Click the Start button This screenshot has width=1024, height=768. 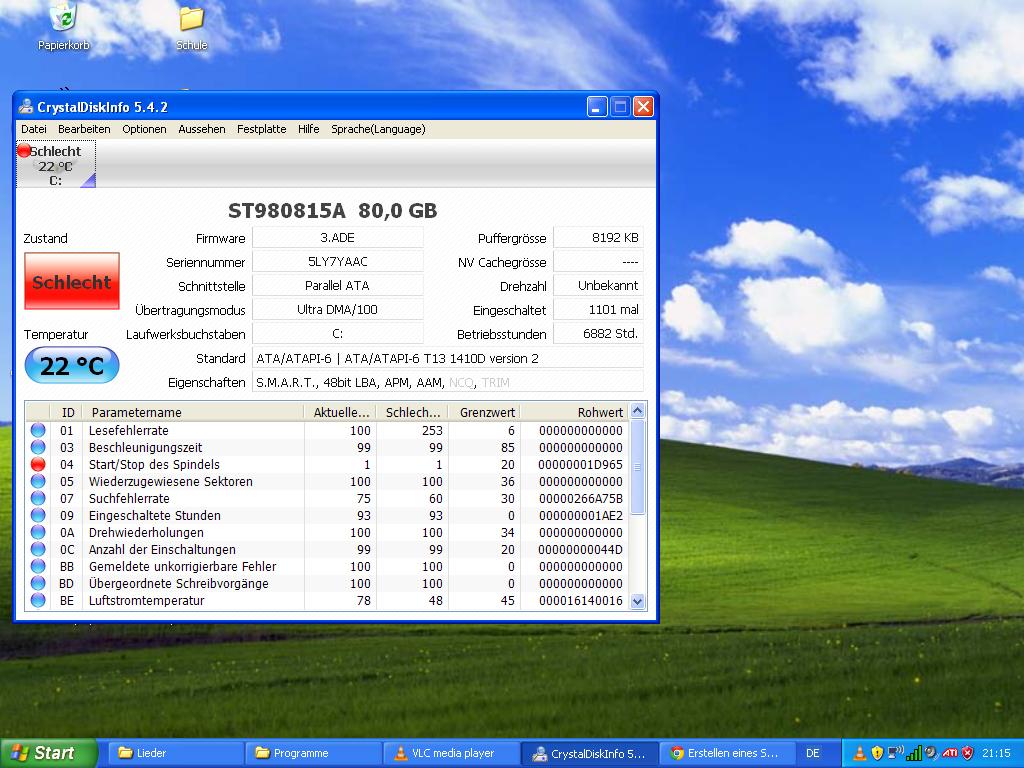47,753
